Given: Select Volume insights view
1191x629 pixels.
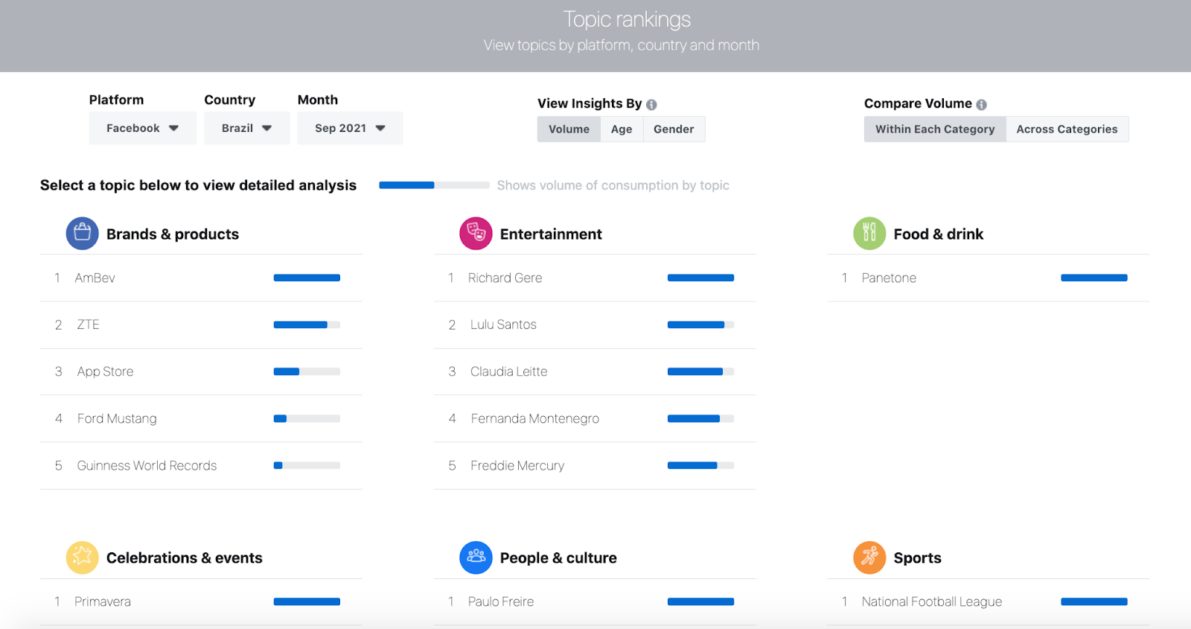Looking at the screenshot, I should click(568, 129).
